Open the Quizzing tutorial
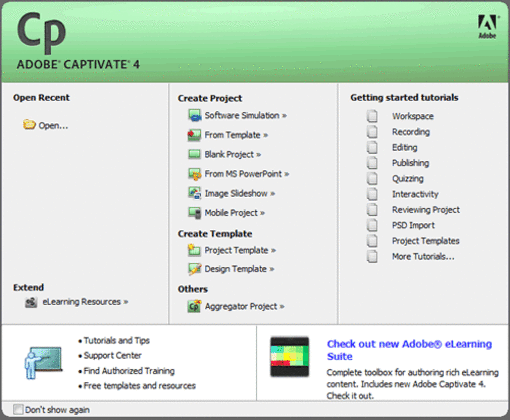 (x=408, y=178)
